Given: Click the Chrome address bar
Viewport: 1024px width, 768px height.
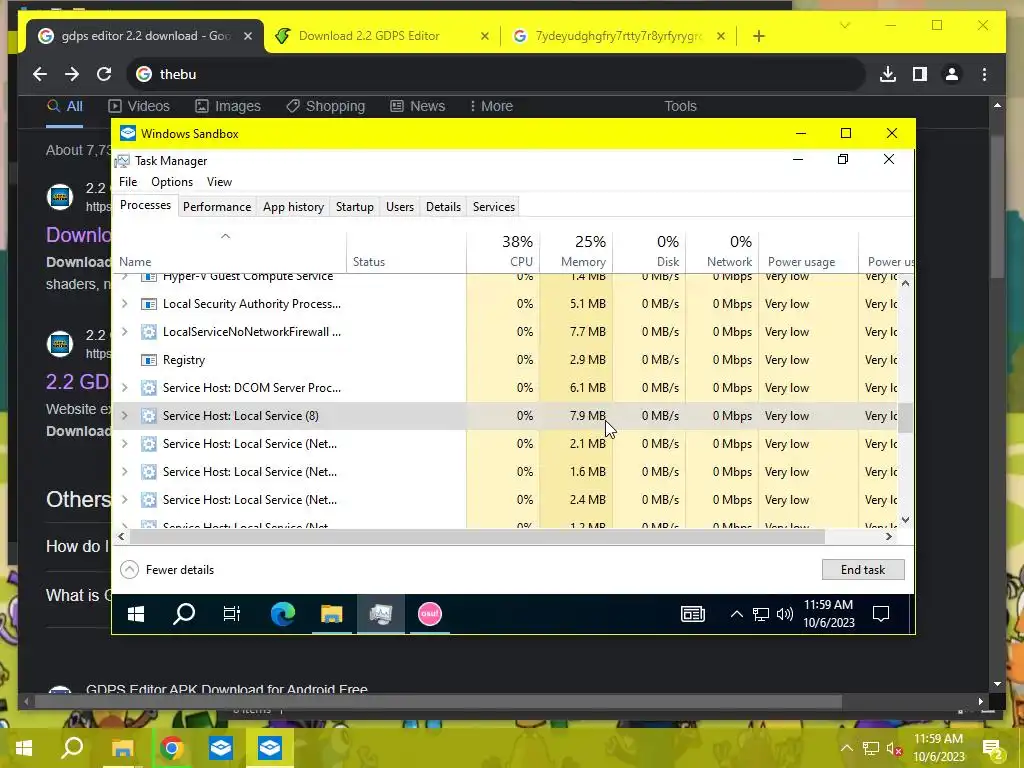Looking at the screenshot, I should coord(496,74).
